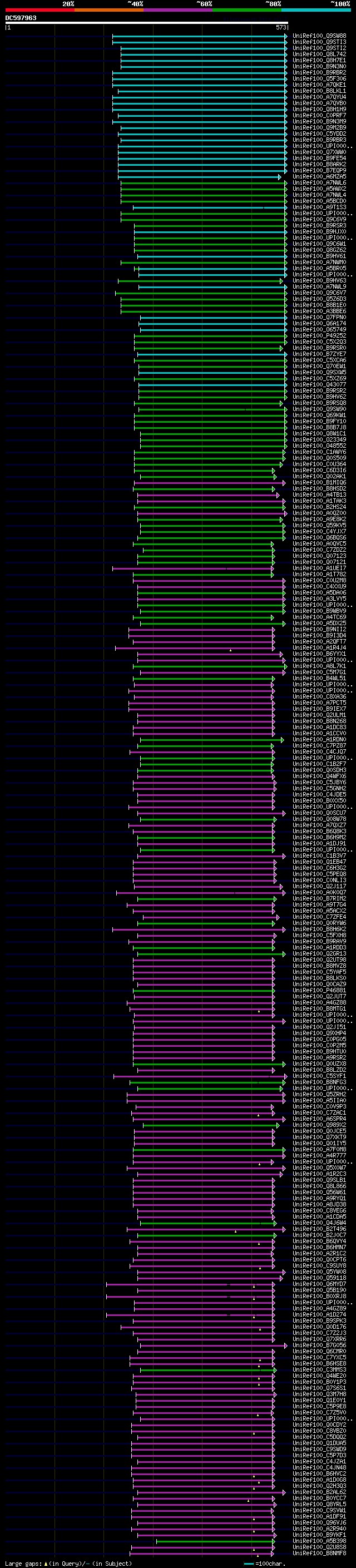Click the red 20% identity legend segment
This screenshot has height=1568, width=356.
(x=39, y=10)
